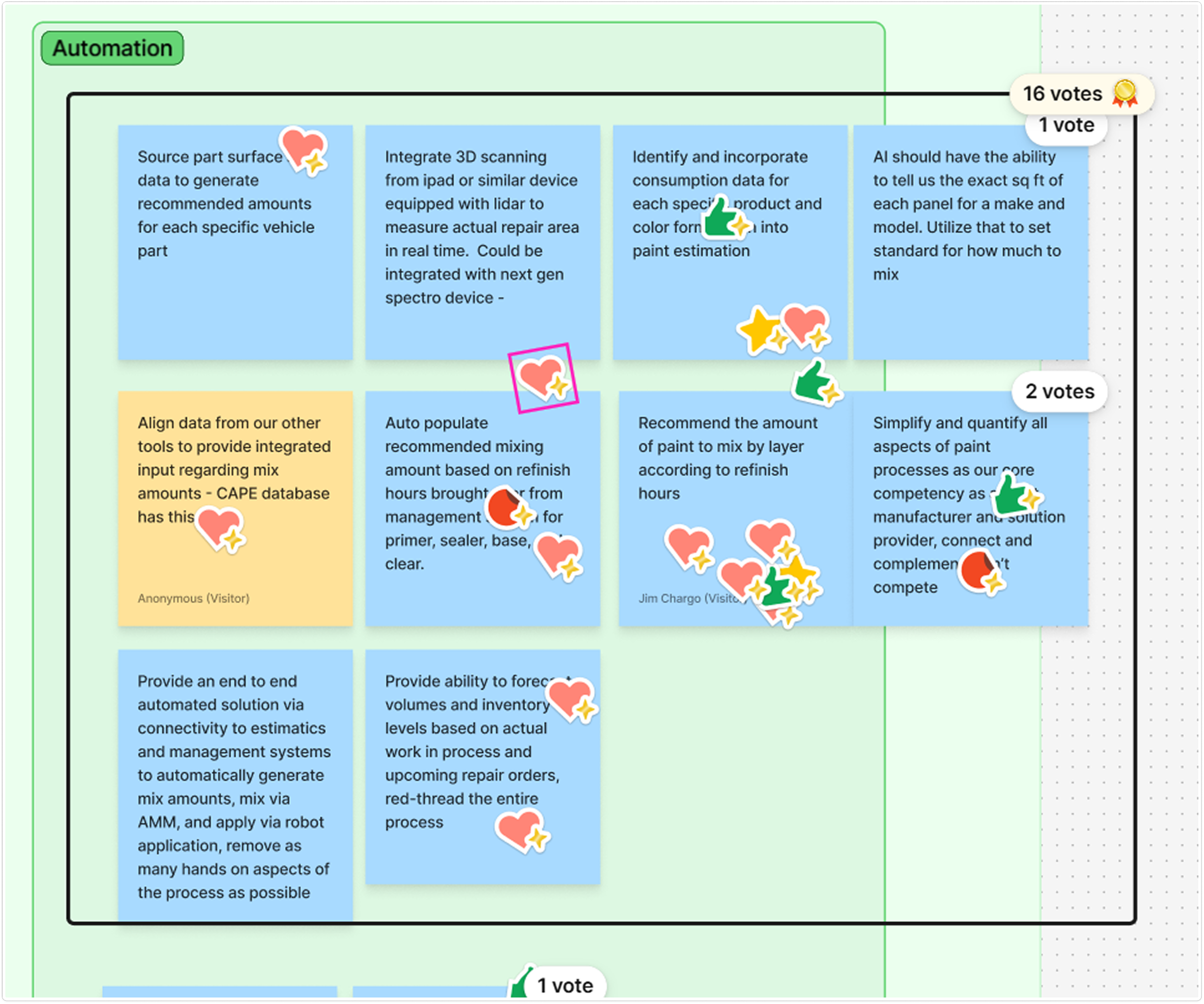Select the end to end automated solution note
The height and width of the screenshot is (1004, 1204).
[235, 786]
